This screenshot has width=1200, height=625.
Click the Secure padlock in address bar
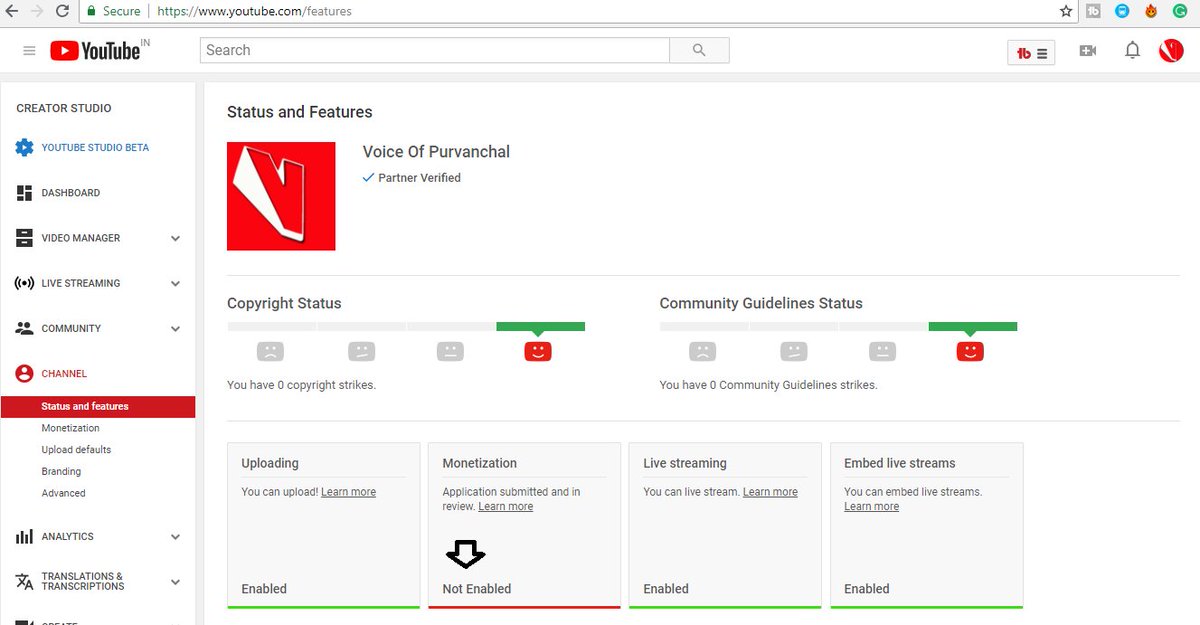coord(91,12)
